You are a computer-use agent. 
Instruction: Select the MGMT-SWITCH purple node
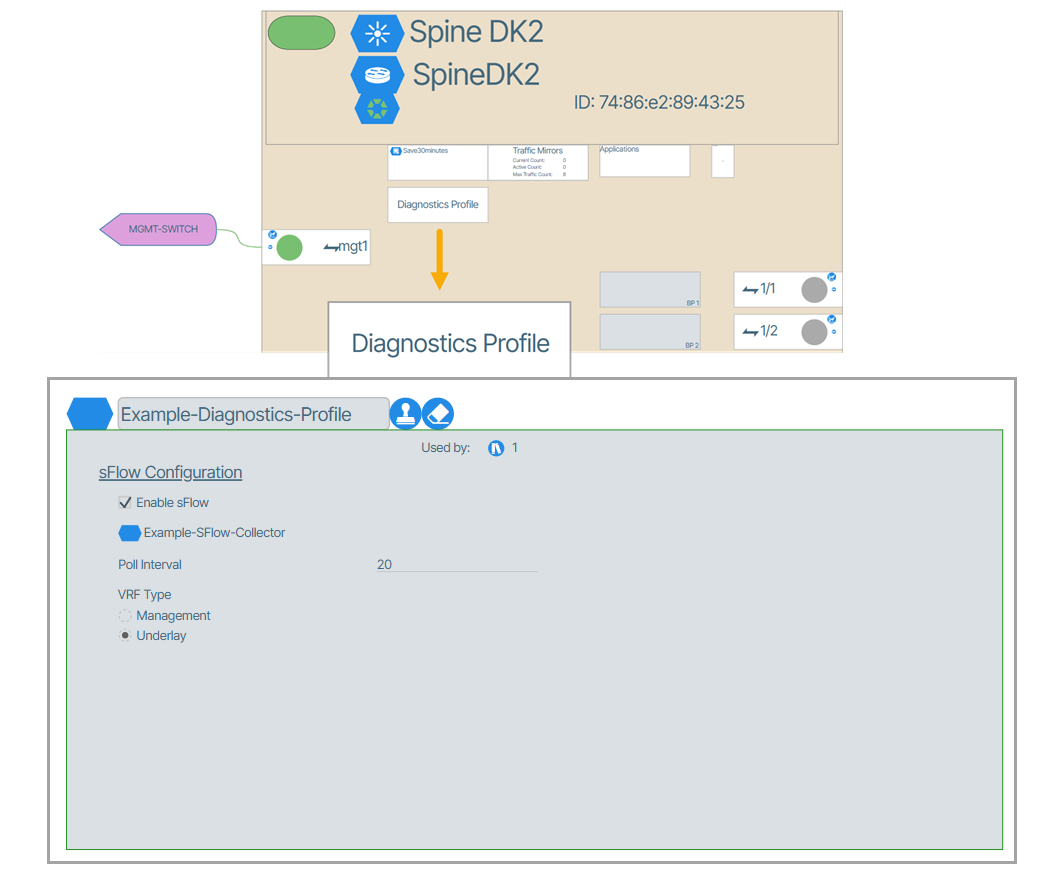click(x=160, y=229)
